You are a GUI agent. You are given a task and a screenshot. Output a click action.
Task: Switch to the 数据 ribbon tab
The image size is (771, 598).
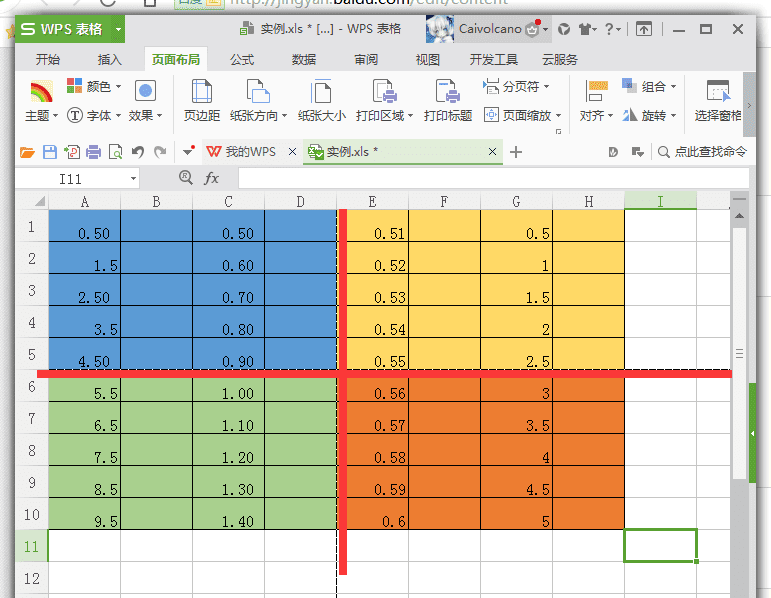pos(304,60)
